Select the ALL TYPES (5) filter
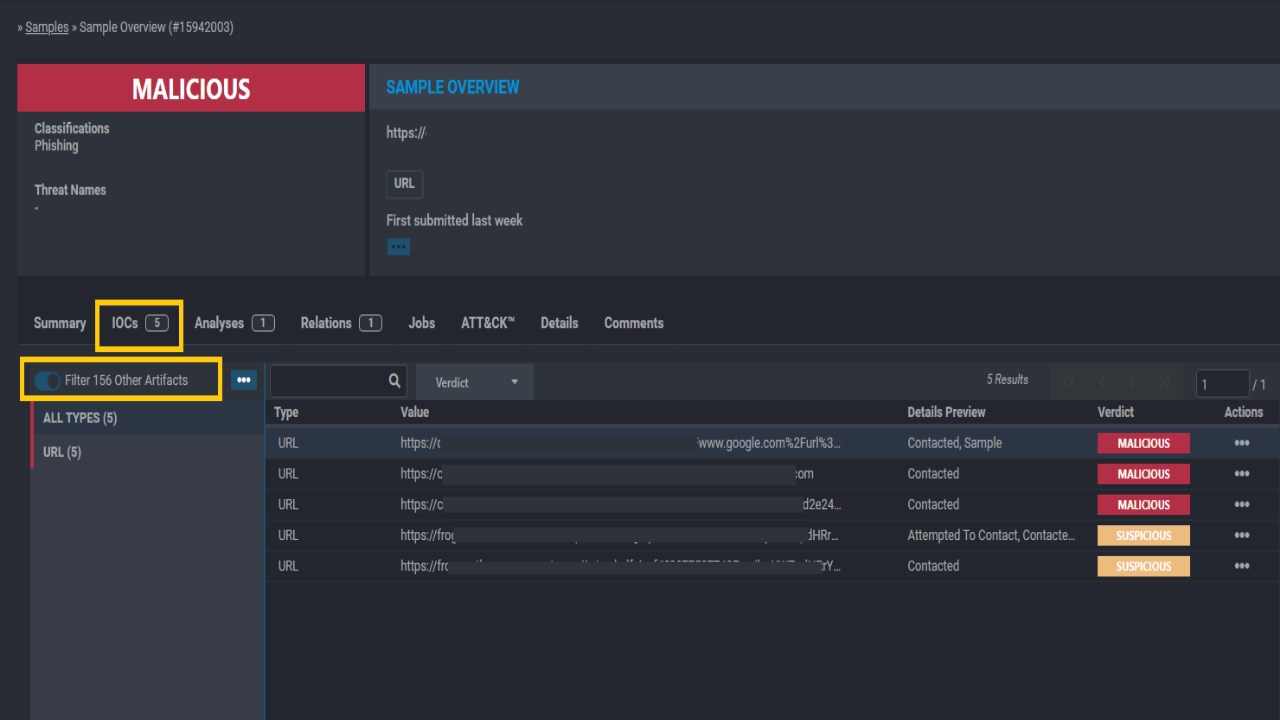This screenshot has height=720, width=1280. pos(147,418)
